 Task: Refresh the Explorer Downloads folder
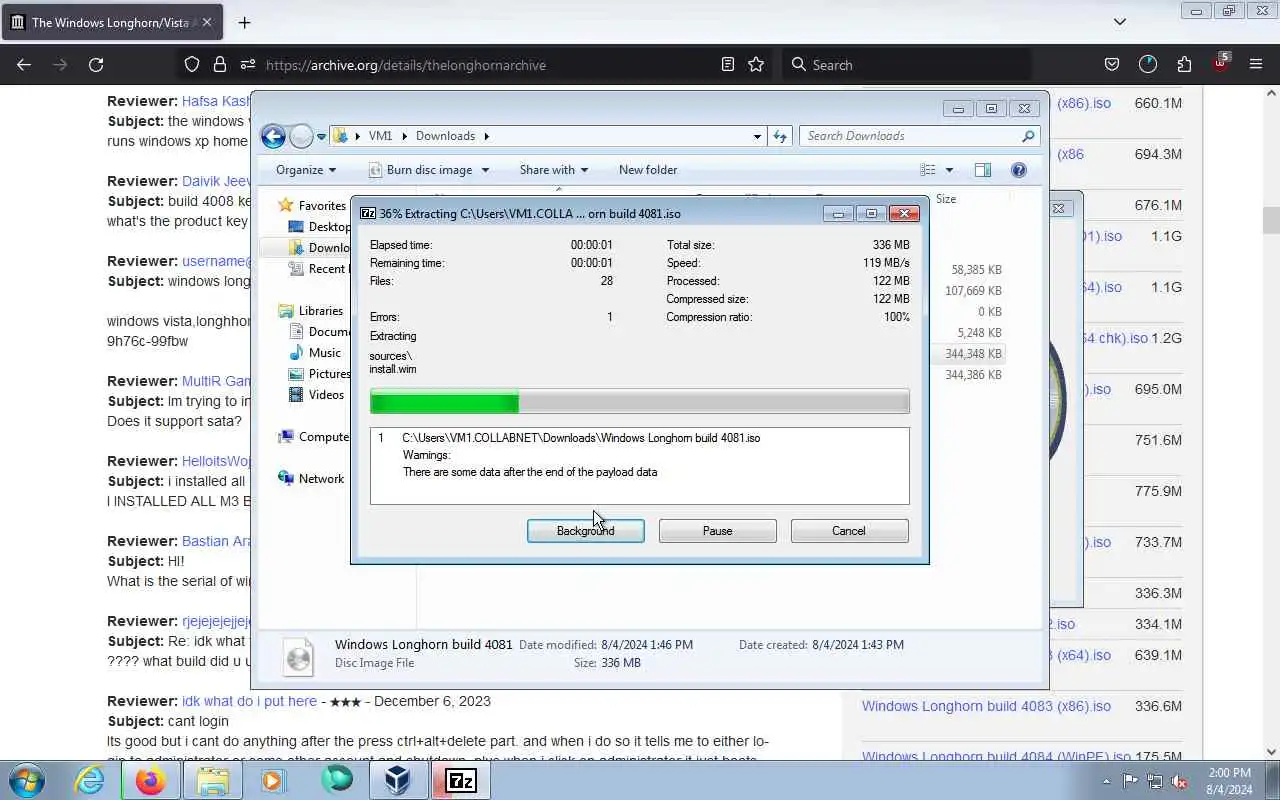780,136
